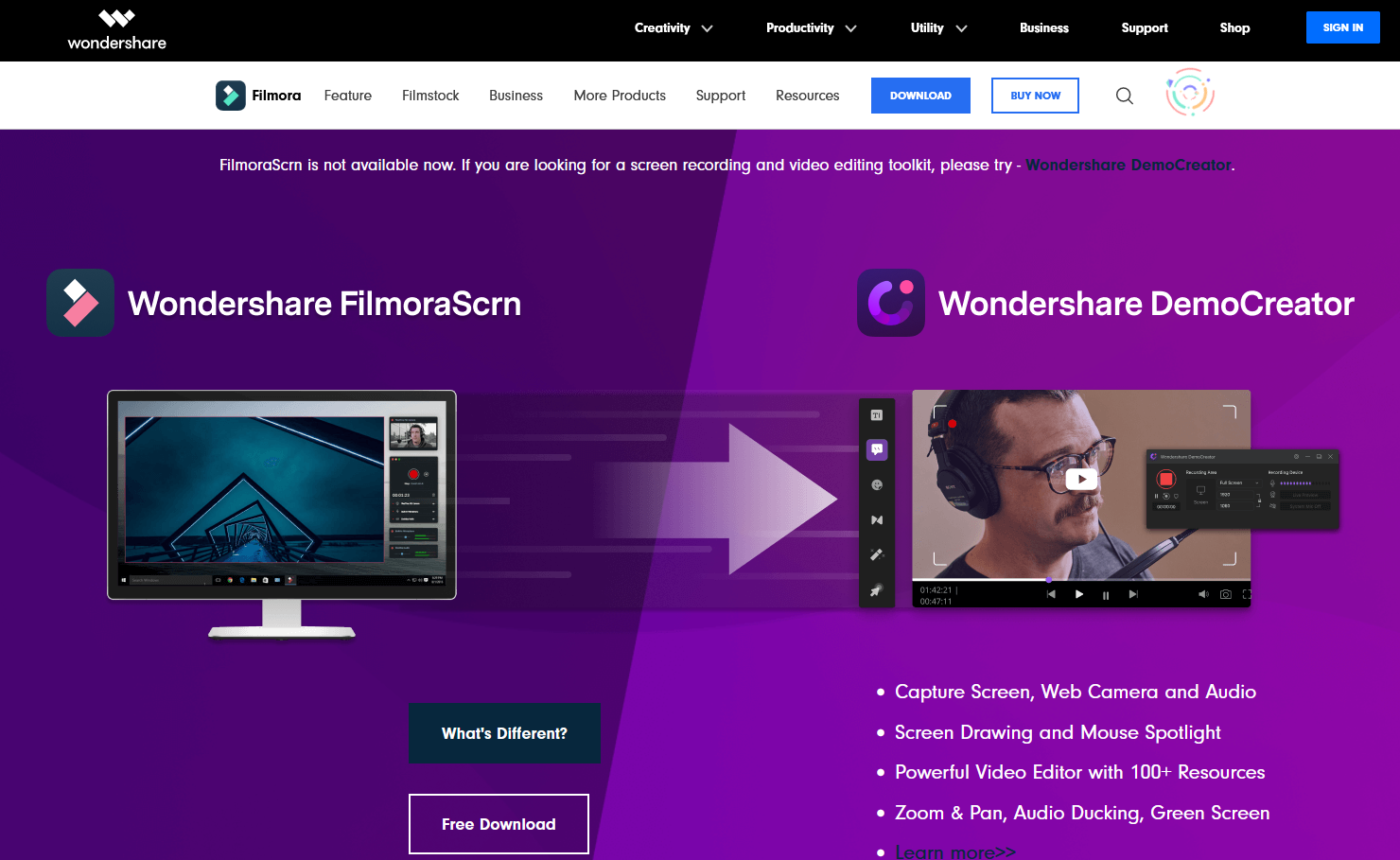Open Business in the top black bar

[x=1043, y=28]
